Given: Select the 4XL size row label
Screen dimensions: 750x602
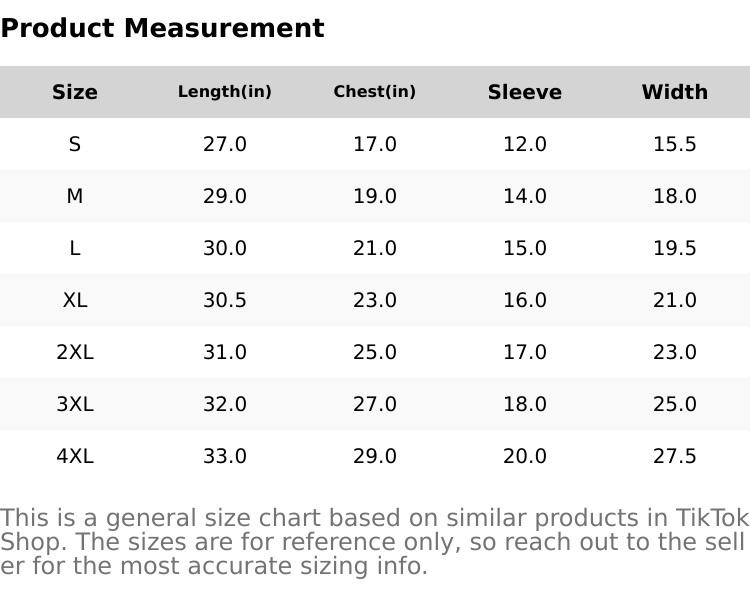Looking at the screenshot, I should 75,456.
